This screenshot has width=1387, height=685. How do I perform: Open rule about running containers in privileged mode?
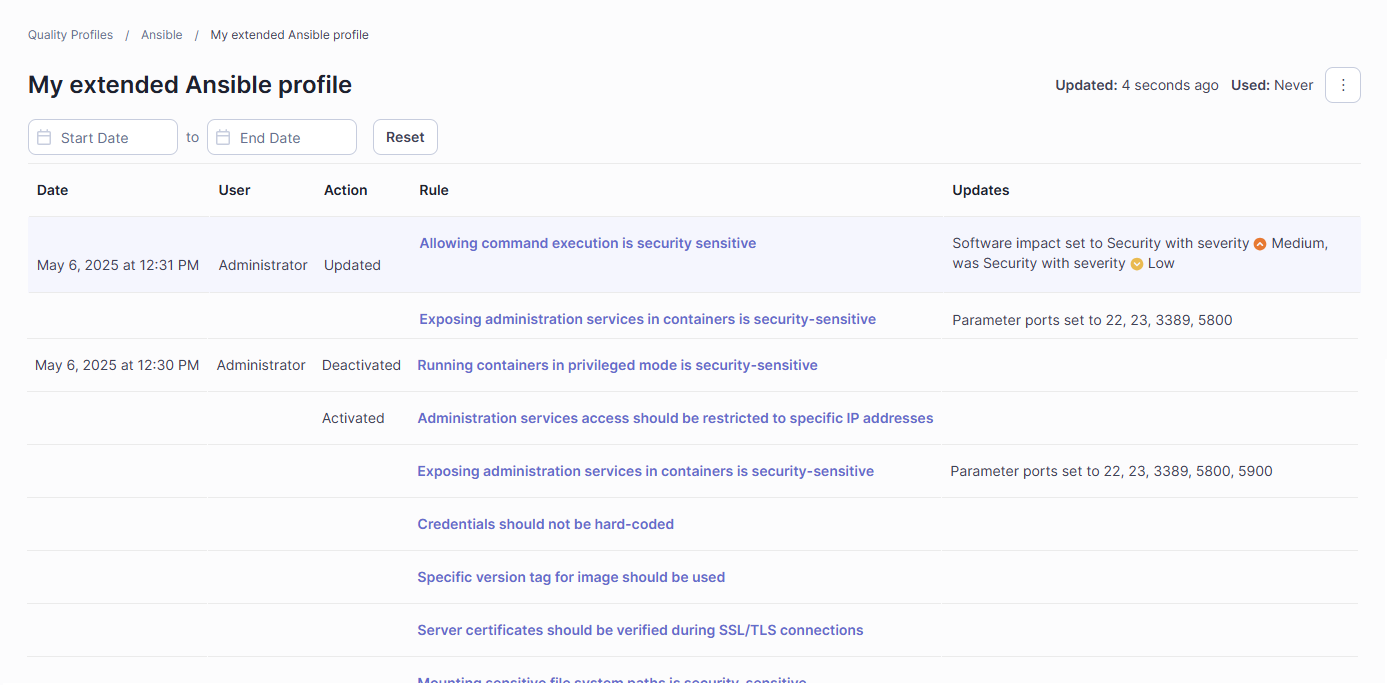point(617,365)
